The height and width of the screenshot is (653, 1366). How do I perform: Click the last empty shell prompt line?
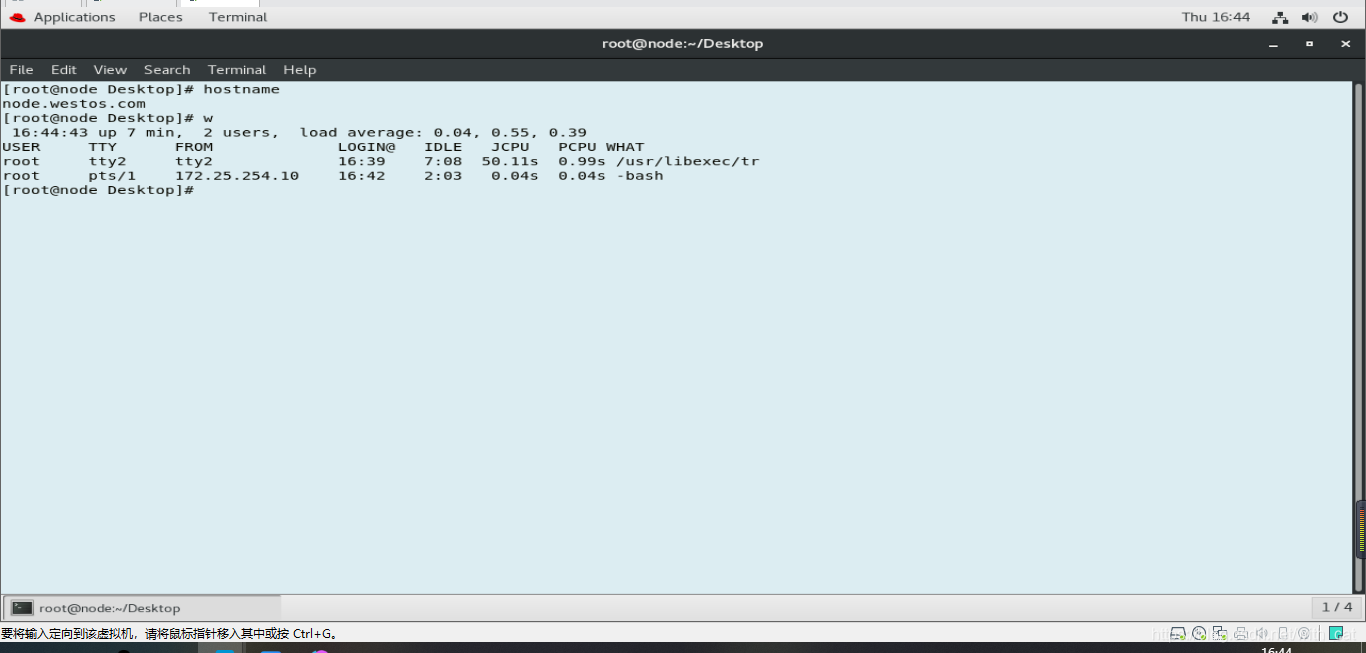coord(98,190)
